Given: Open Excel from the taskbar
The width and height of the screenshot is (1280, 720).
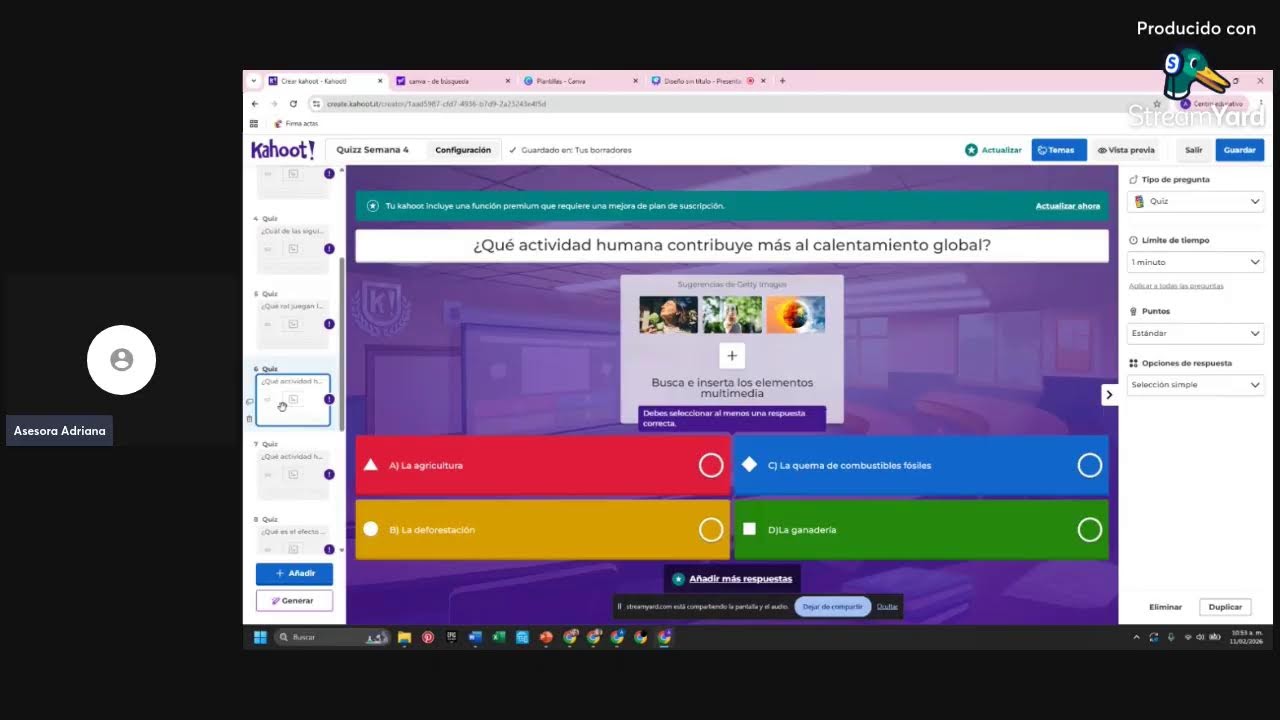Looking at the screenshot, I should (x=499, y=637).
